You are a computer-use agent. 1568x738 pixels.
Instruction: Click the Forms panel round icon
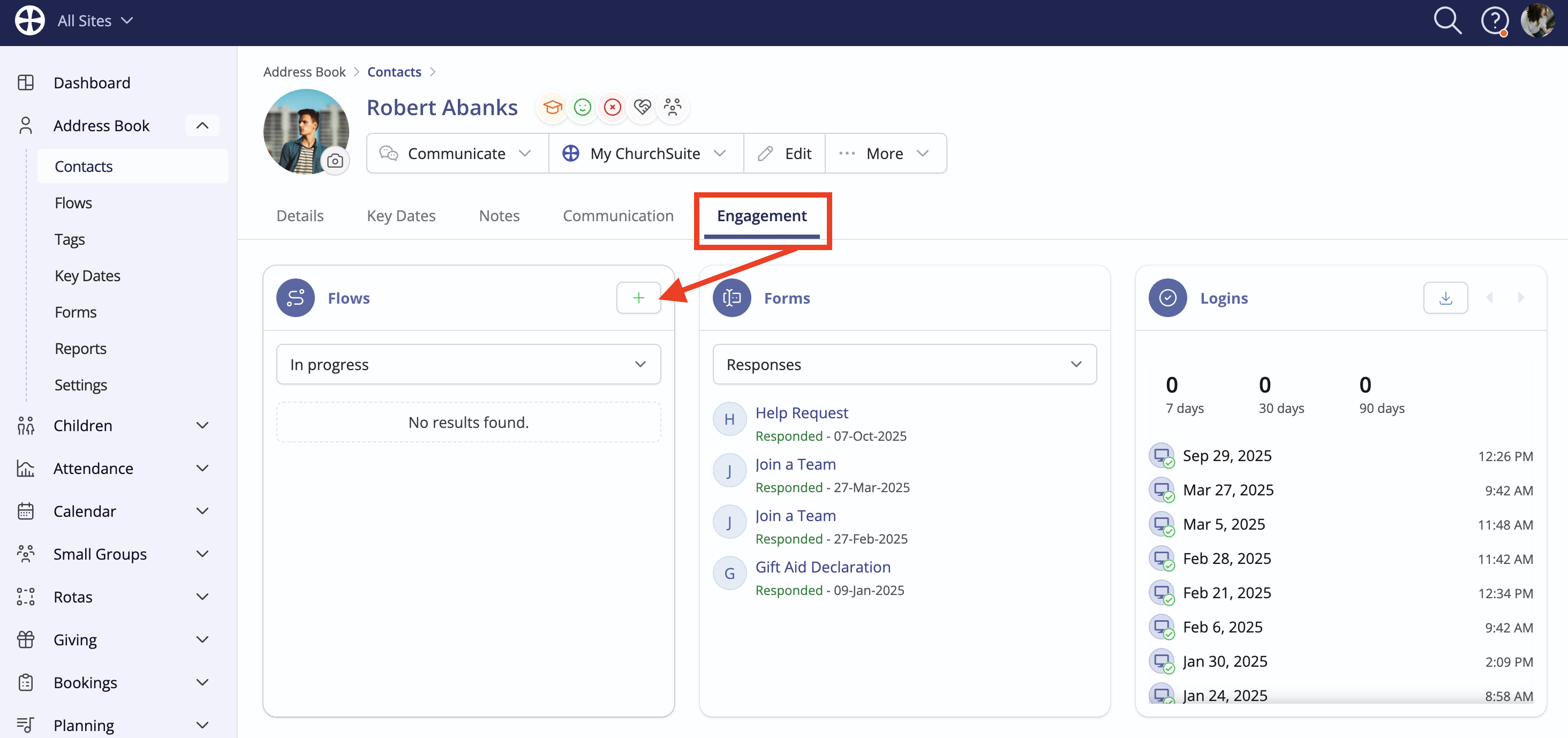coord(732,298)
